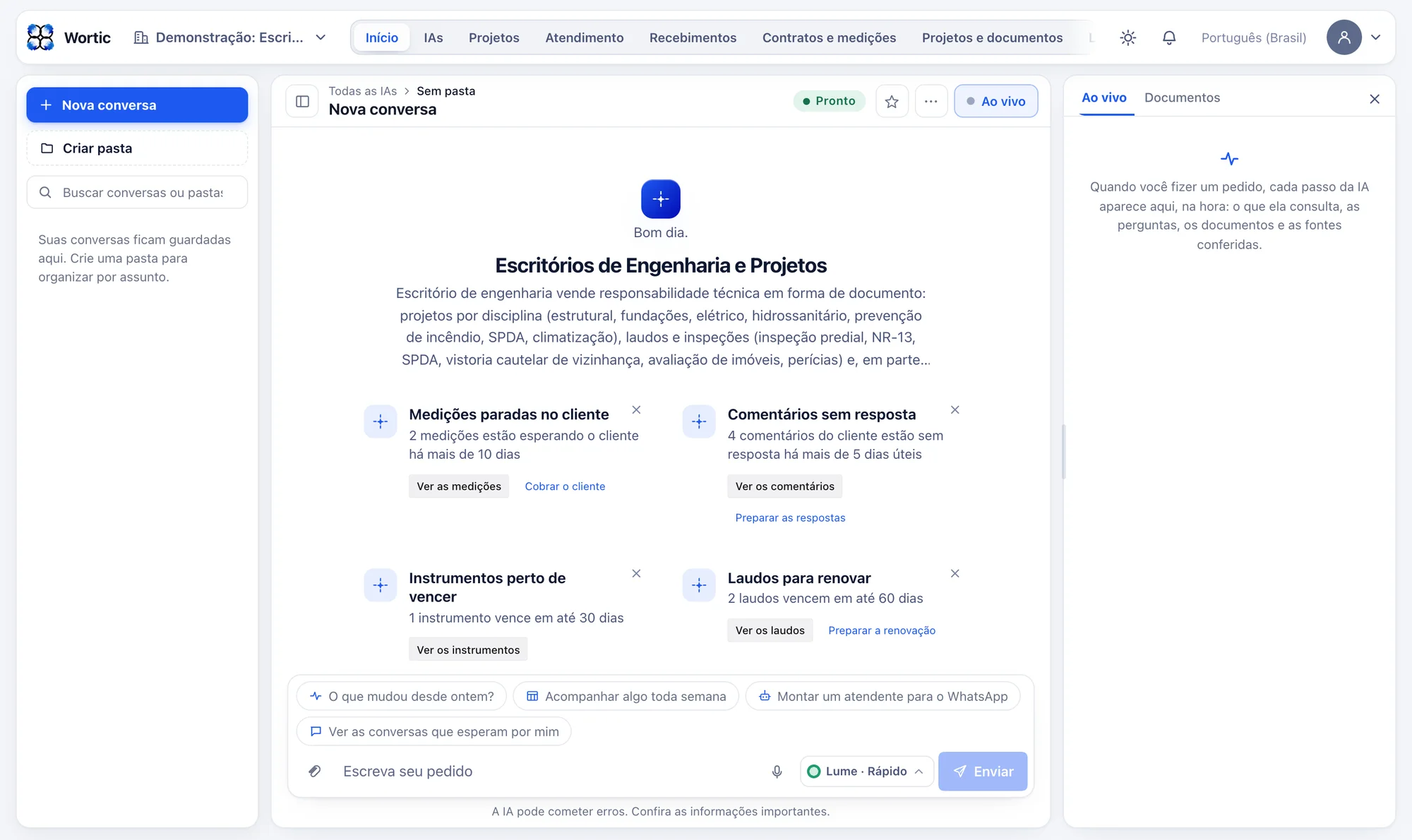This screenshot has width=1412, height=840.
Task: Toggle the Ao vivo panel button
Action: 995,102
